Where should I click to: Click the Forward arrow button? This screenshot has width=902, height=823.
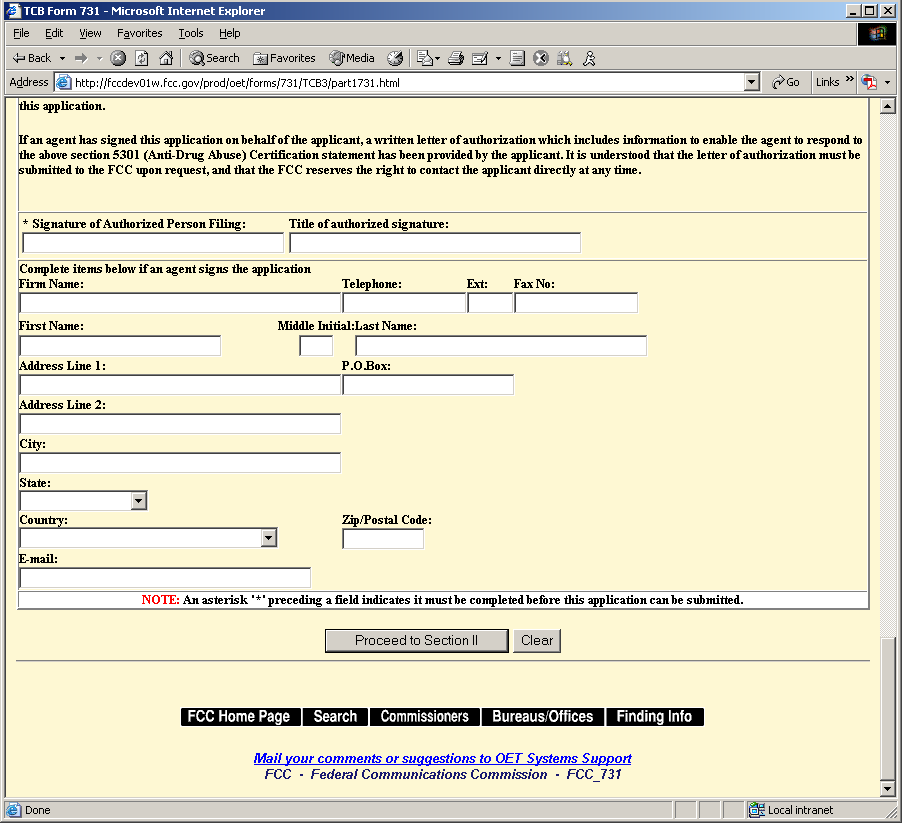(x=81, y=58)
